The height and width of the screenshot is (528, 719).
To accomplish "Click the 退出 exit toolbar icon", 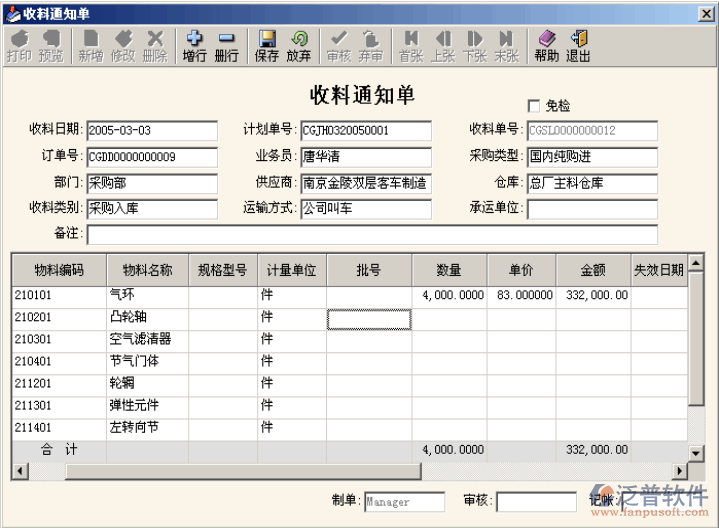I will [578, 45].
